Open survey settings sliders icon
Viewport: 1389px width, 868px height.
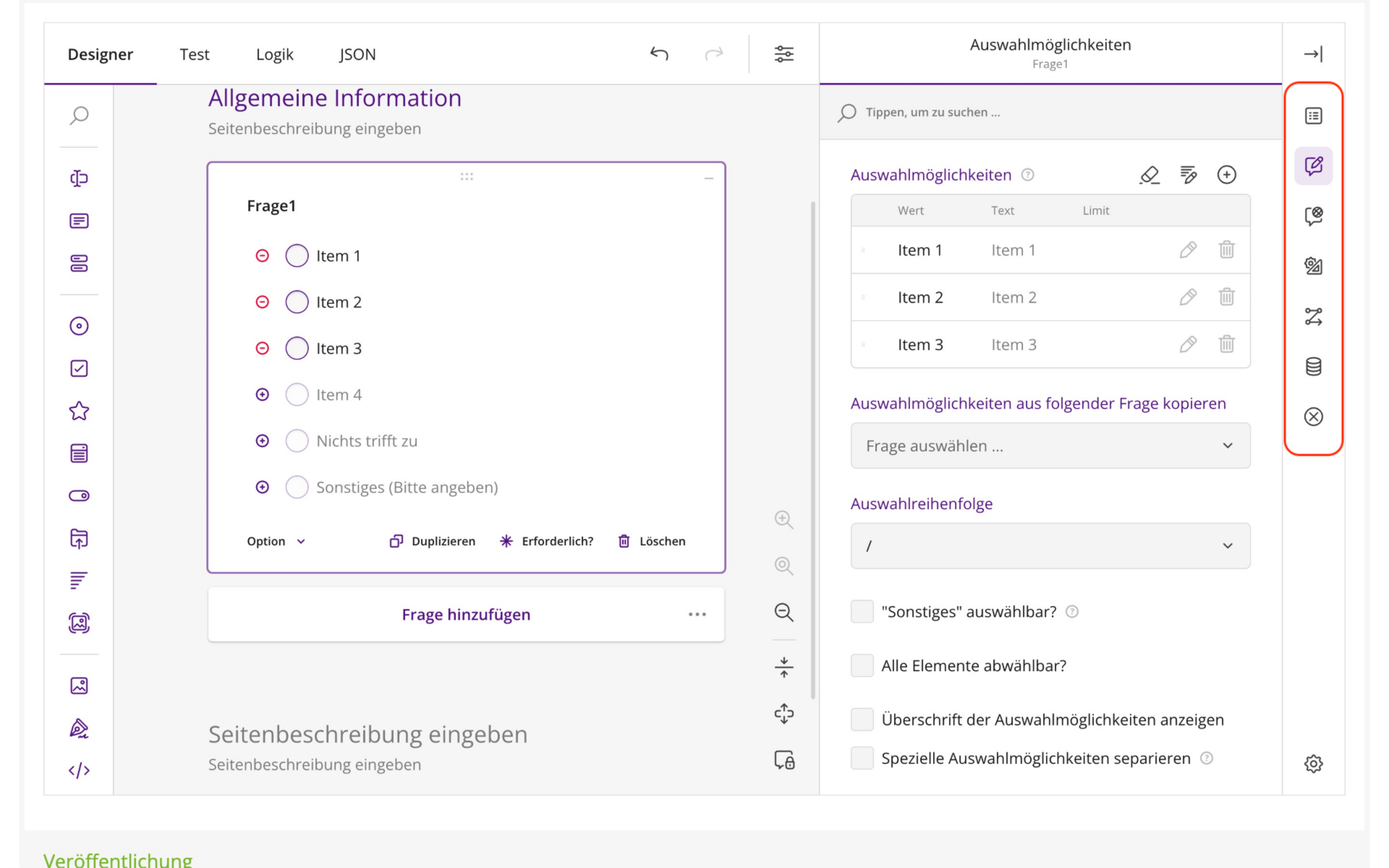[784, 54]
